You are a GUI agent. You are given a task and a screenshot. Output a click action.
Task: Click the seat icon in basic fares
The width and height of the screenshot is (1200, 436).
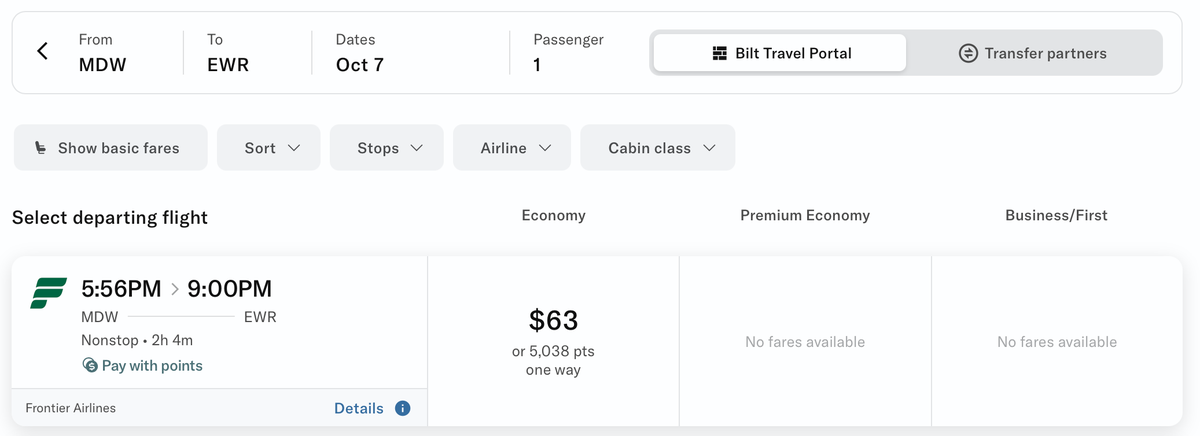(x=40, y=148)
